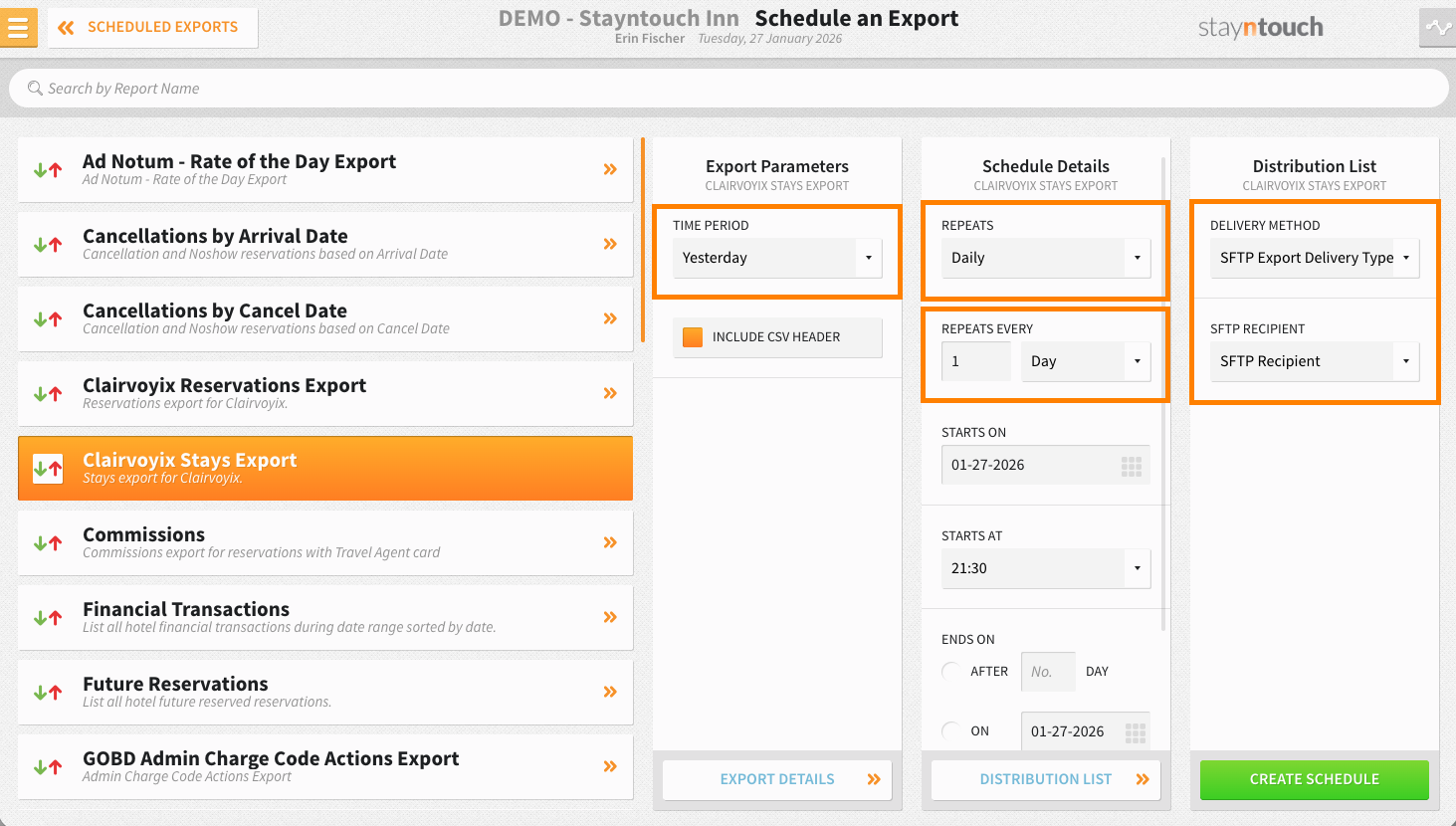Click the staytouch logo

[x=1260, y=28]
